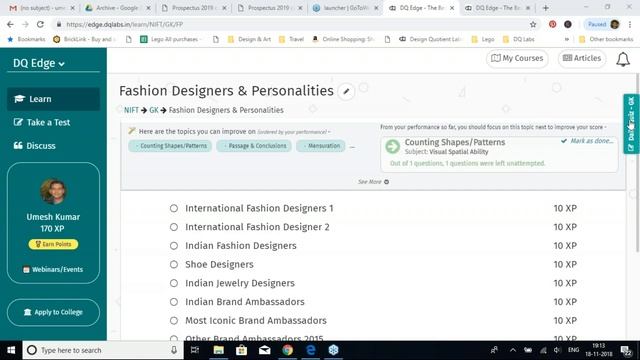This screenshot has height=360, width=640.
Task: Select the Indian Brand Ambassadors radio button
Action: 174,302
